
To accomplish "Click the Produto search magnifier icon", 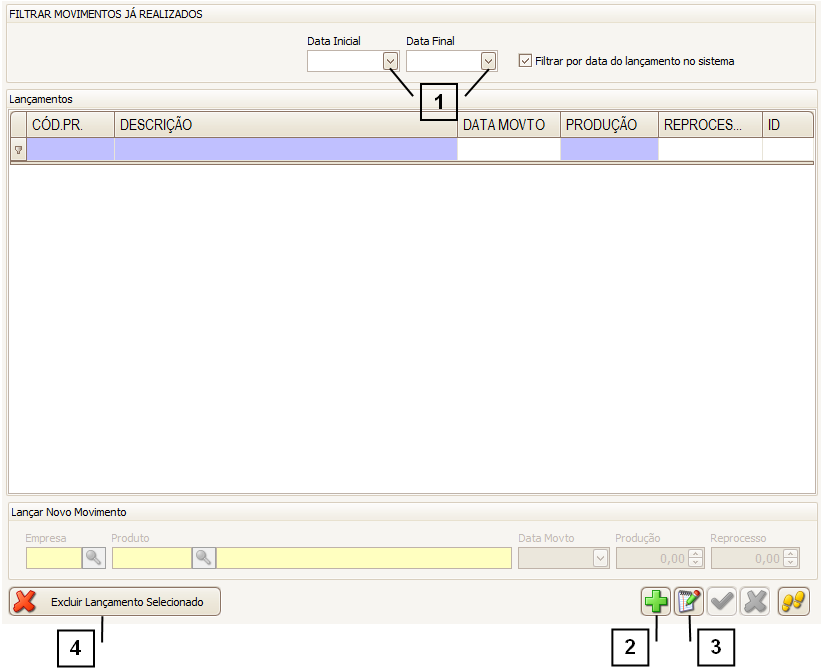I will 204,558.
